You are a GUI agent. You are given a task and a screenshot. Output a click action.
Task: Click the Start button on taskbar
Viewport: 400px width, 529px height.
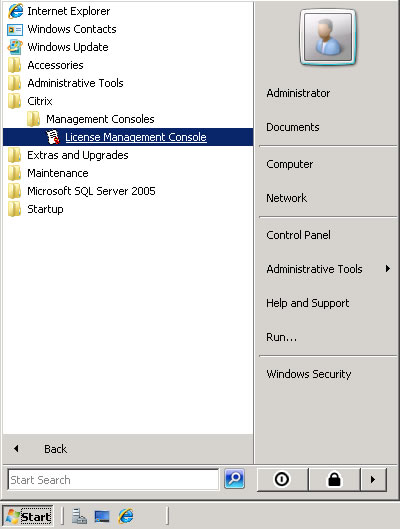click(28, 516)
